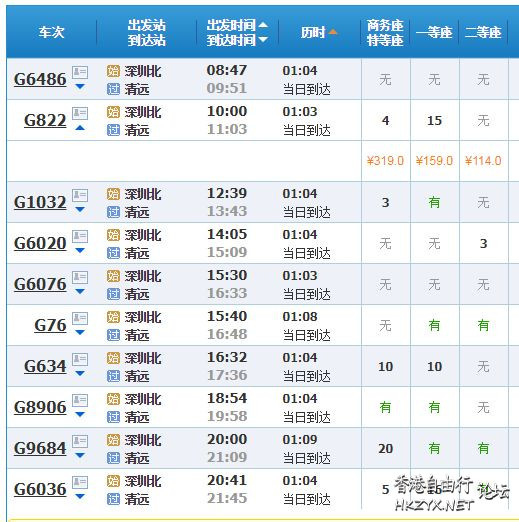Expand price details for train G6020
Image resolution: width=519 pixels, height=522 pixels.
80,251
